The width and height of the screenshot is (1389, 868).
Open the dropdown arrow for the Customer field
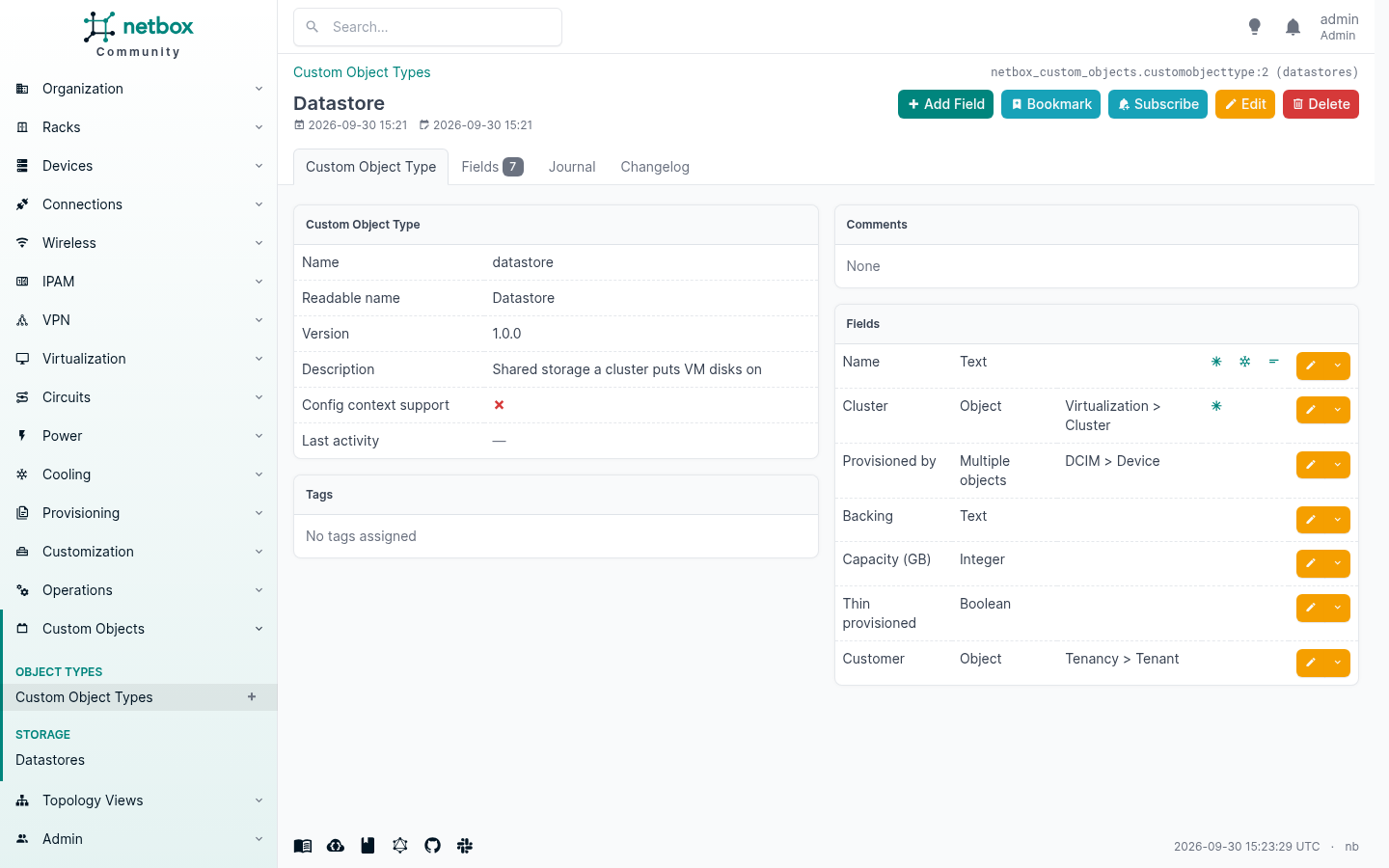click(1338, 663)
